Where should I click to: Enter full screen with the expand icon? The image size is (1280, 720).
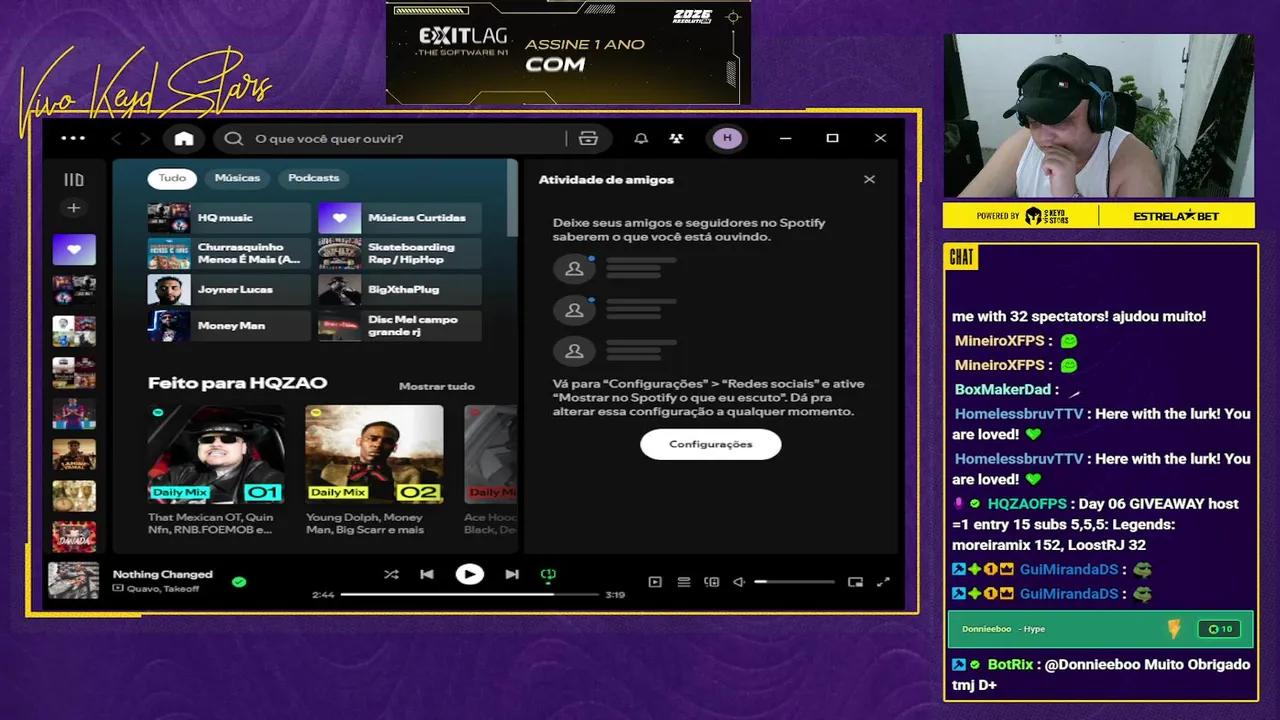pyautogui.click(x=883, y=582)
